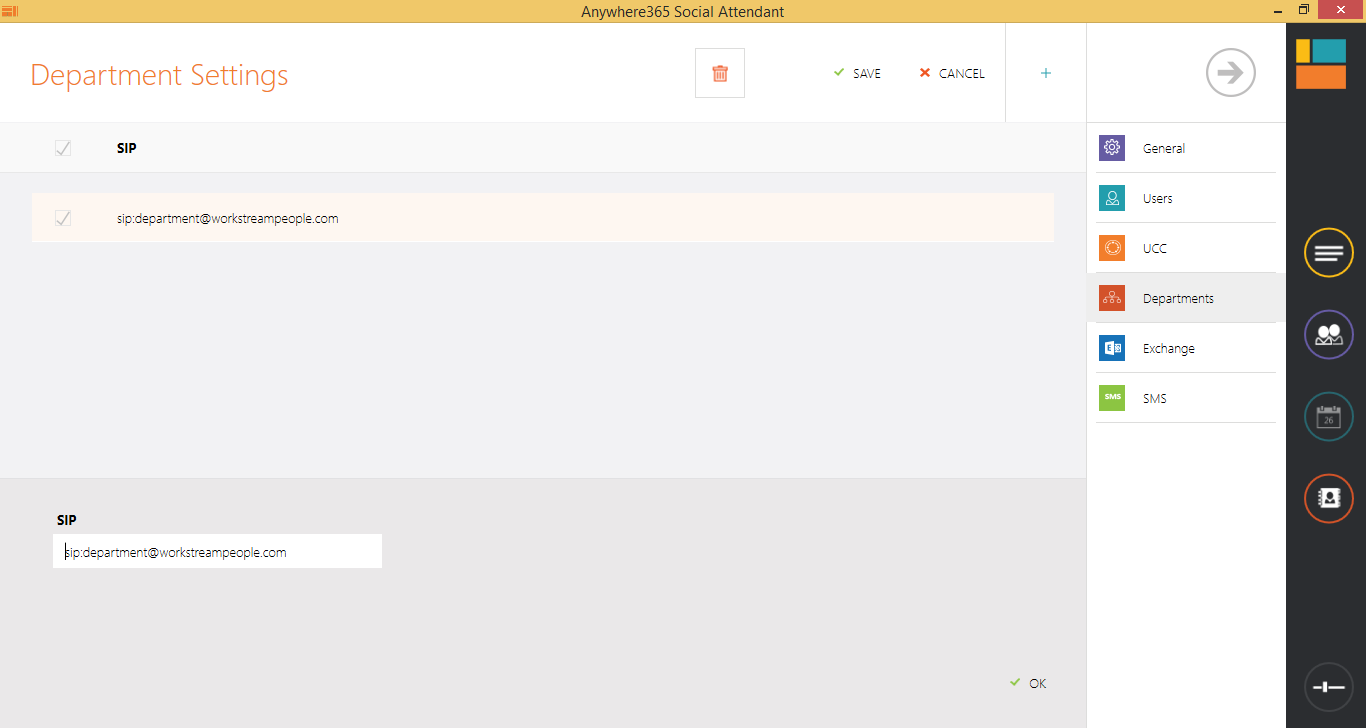Open the address book circular sidebar icon

pyautogui.click(x=1328, y=498)
